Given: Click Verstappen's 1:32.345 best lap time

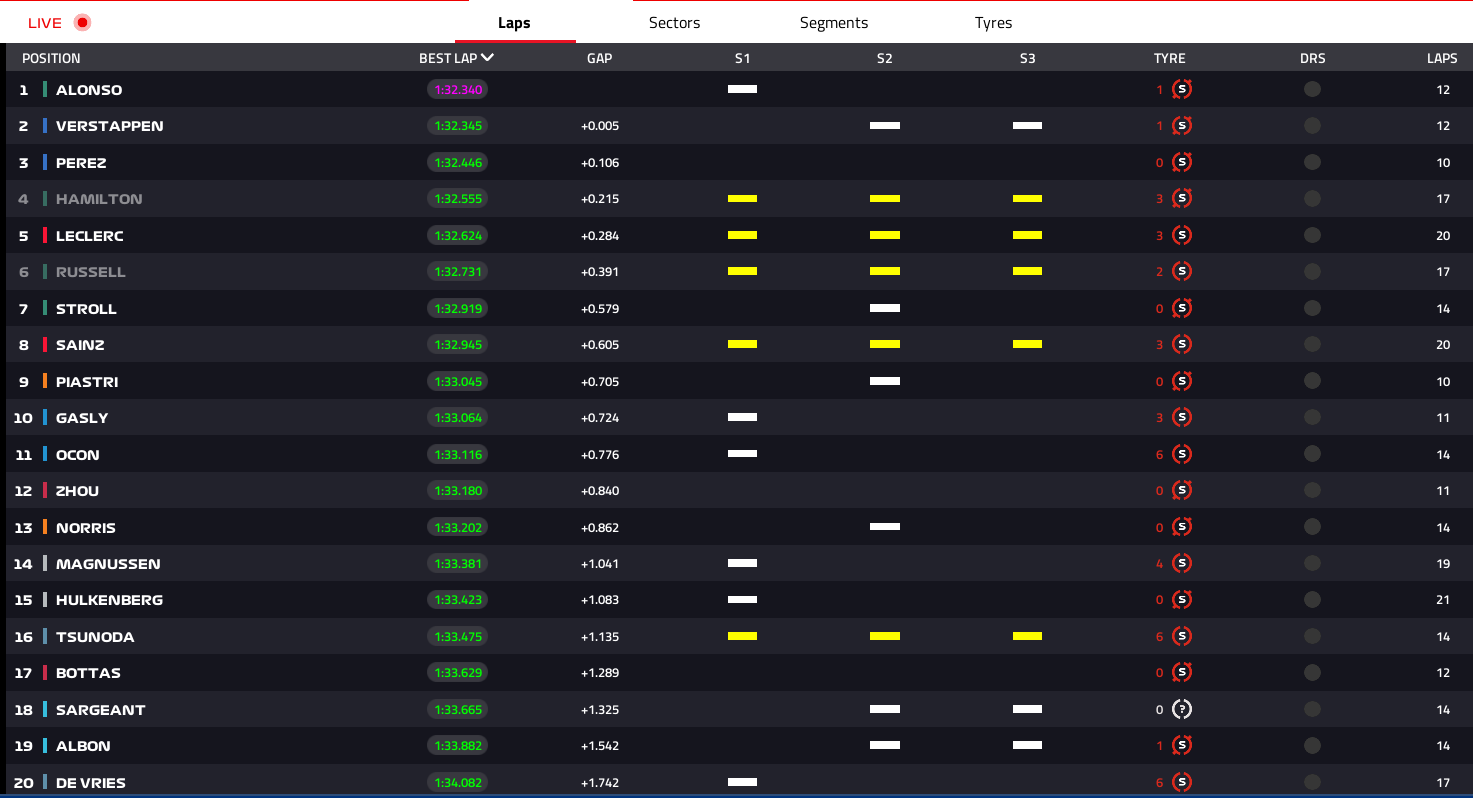Looking at the screenshot, I should (458, 126).
